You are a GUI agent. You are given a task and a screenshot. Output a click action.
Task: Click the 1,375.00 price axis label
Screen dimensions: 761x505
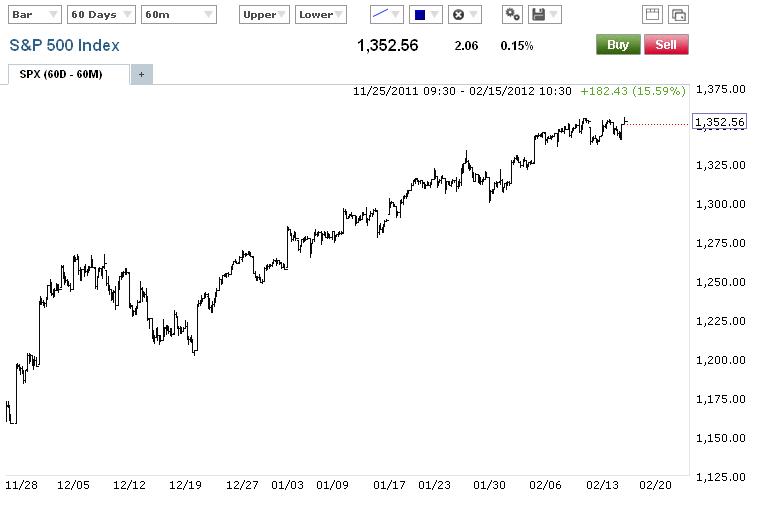720,89
